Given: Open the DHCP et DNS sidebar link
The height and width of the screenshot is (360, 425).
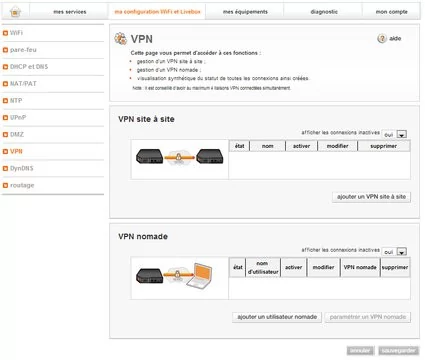Looking at the screenshot, I should (29, 67).
